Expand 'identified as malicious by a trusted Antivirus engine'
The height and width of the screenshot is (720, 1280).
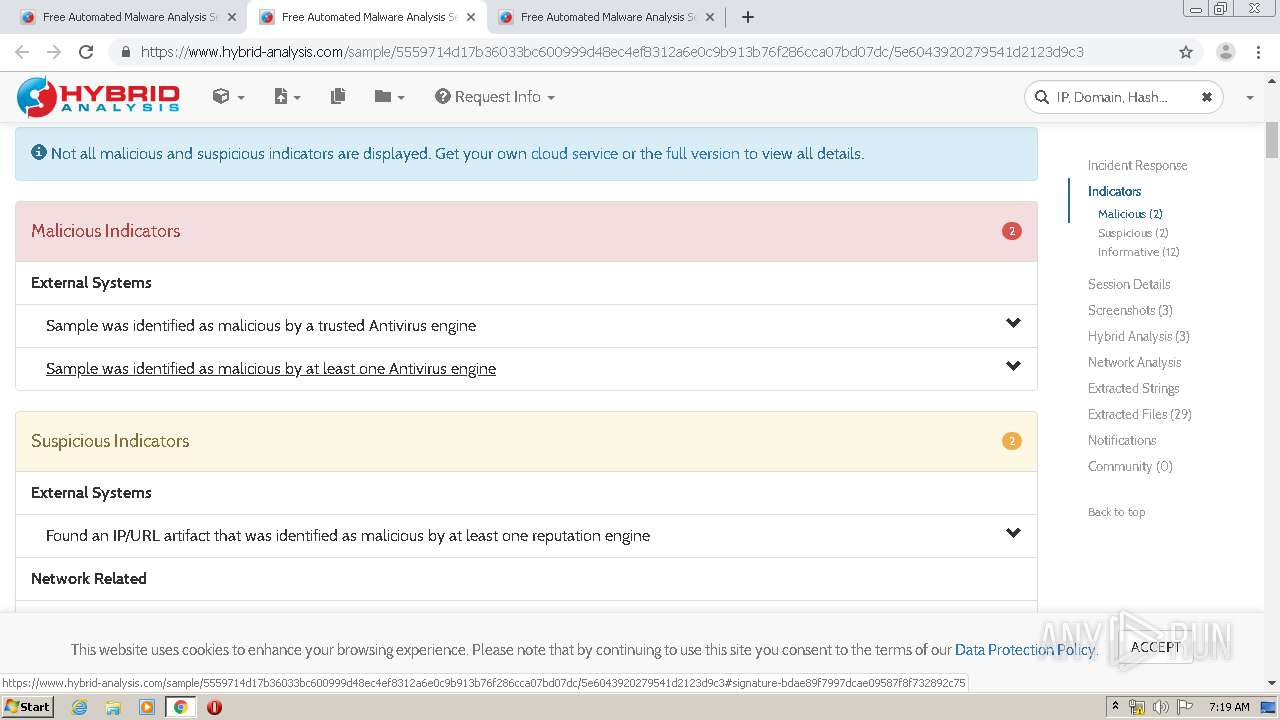point(1013,323)
